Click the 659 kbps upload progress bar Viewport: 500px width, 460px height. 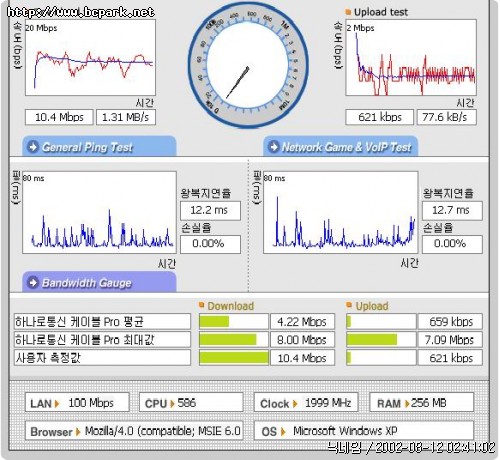click(381, 321)
